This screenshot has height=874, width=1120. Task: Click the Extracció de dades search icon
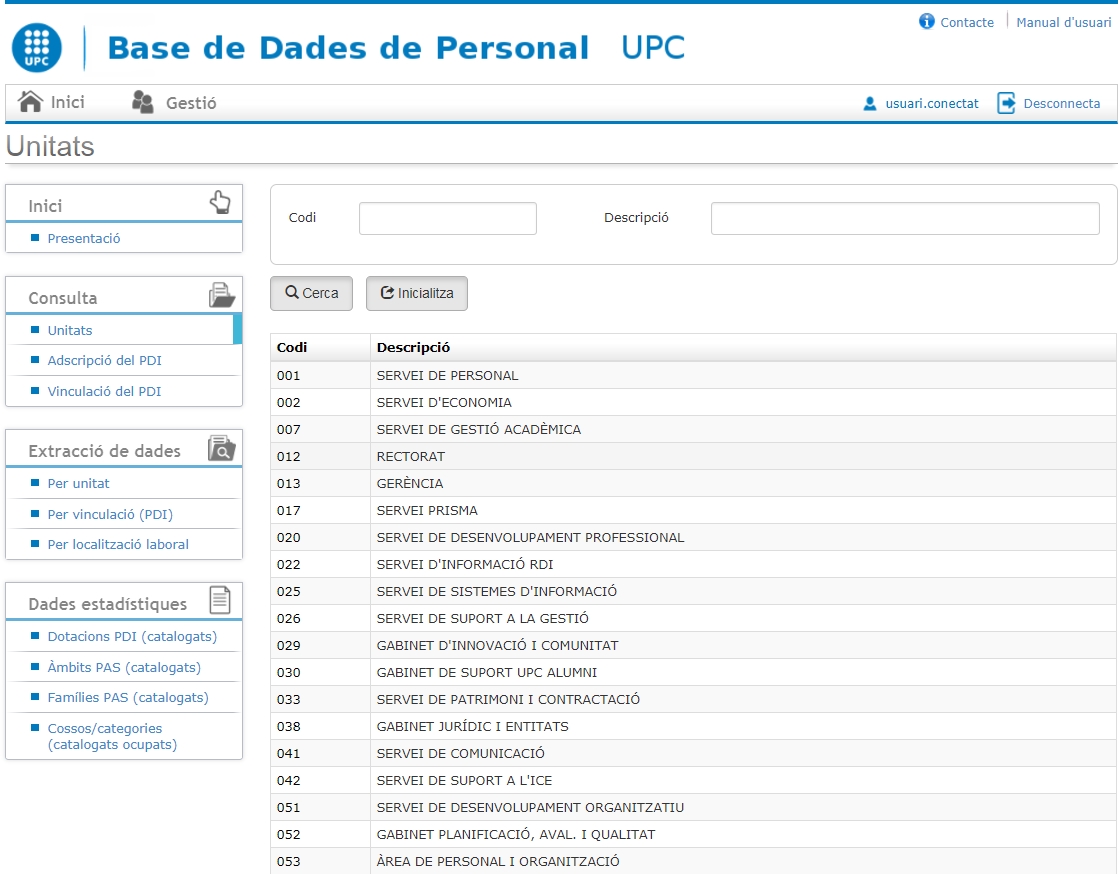[x=221, y=449]
